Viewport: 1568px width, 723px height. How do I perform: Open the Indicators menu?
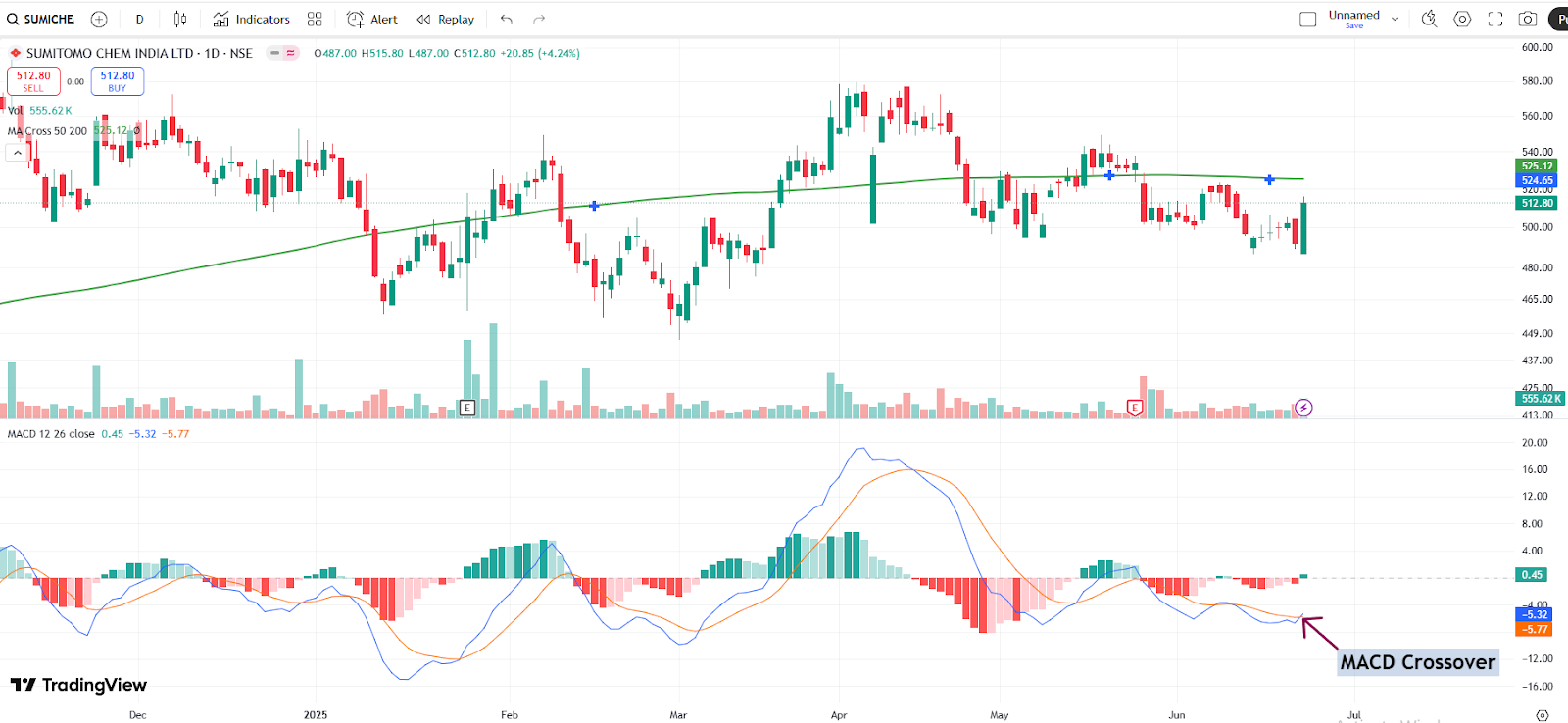(252, 19)
